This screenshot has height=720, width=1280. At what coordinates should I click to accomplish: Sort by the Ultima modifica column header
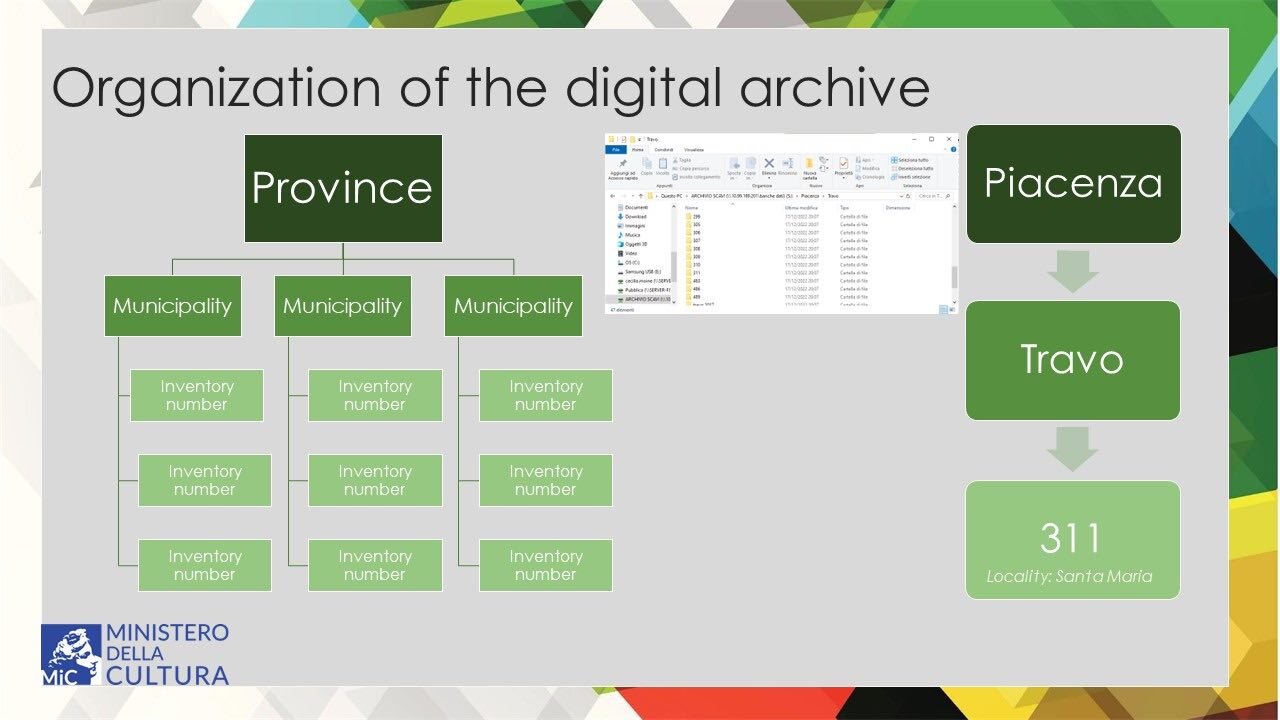click(x=803, y=207)
